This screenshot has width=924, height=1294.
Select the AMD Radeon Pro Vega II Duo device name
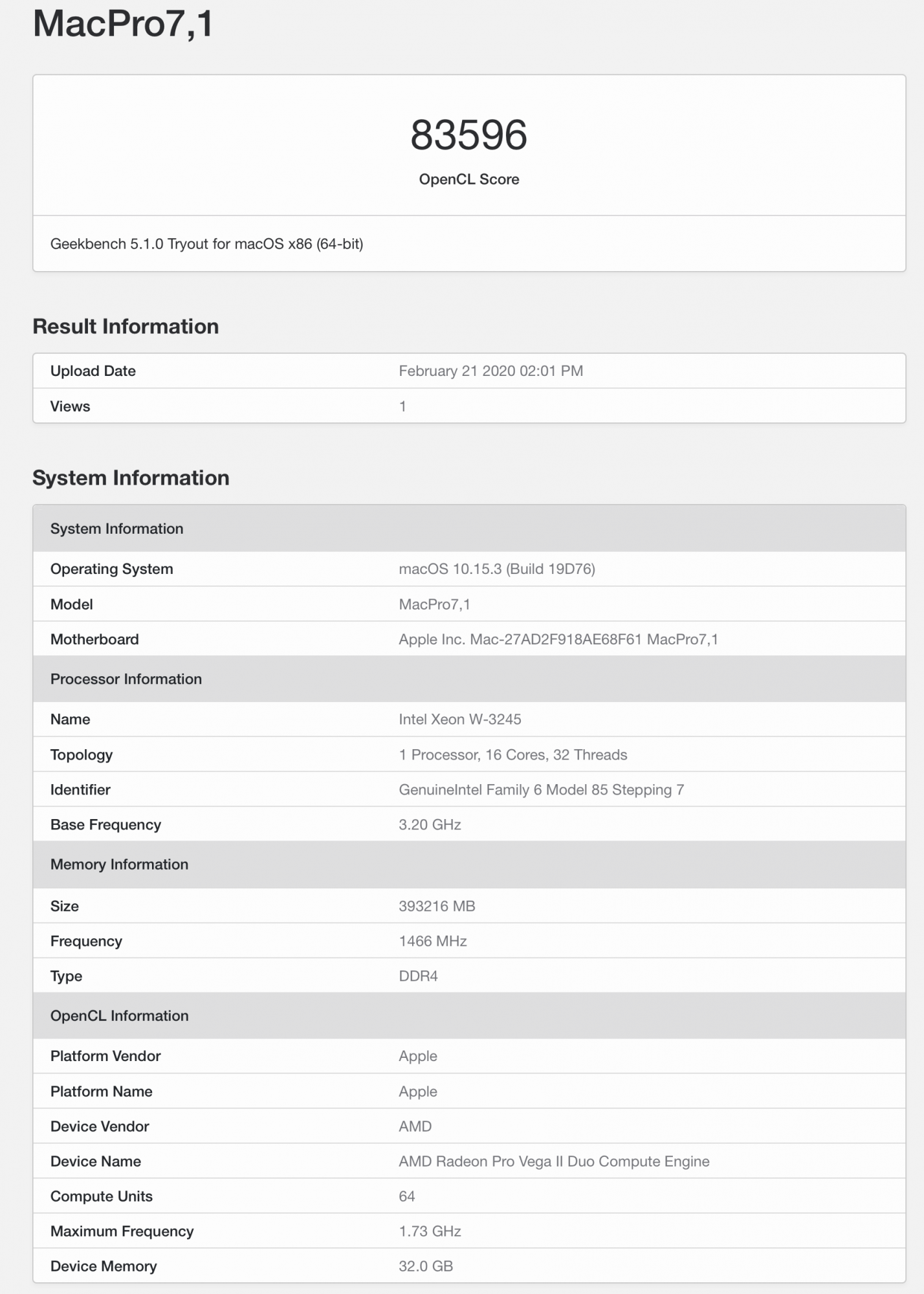coord(554,1161)
